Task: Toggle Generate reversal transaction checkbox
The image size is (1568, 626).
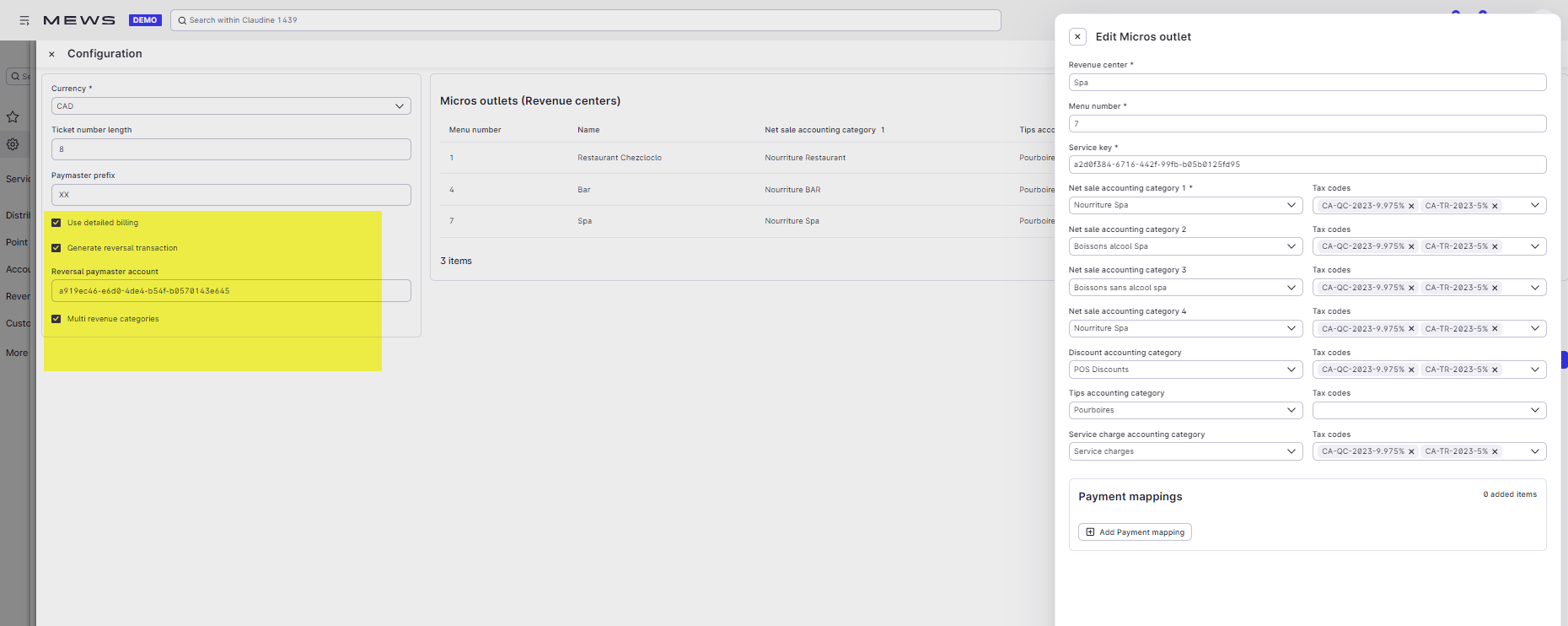Action: 56,248
